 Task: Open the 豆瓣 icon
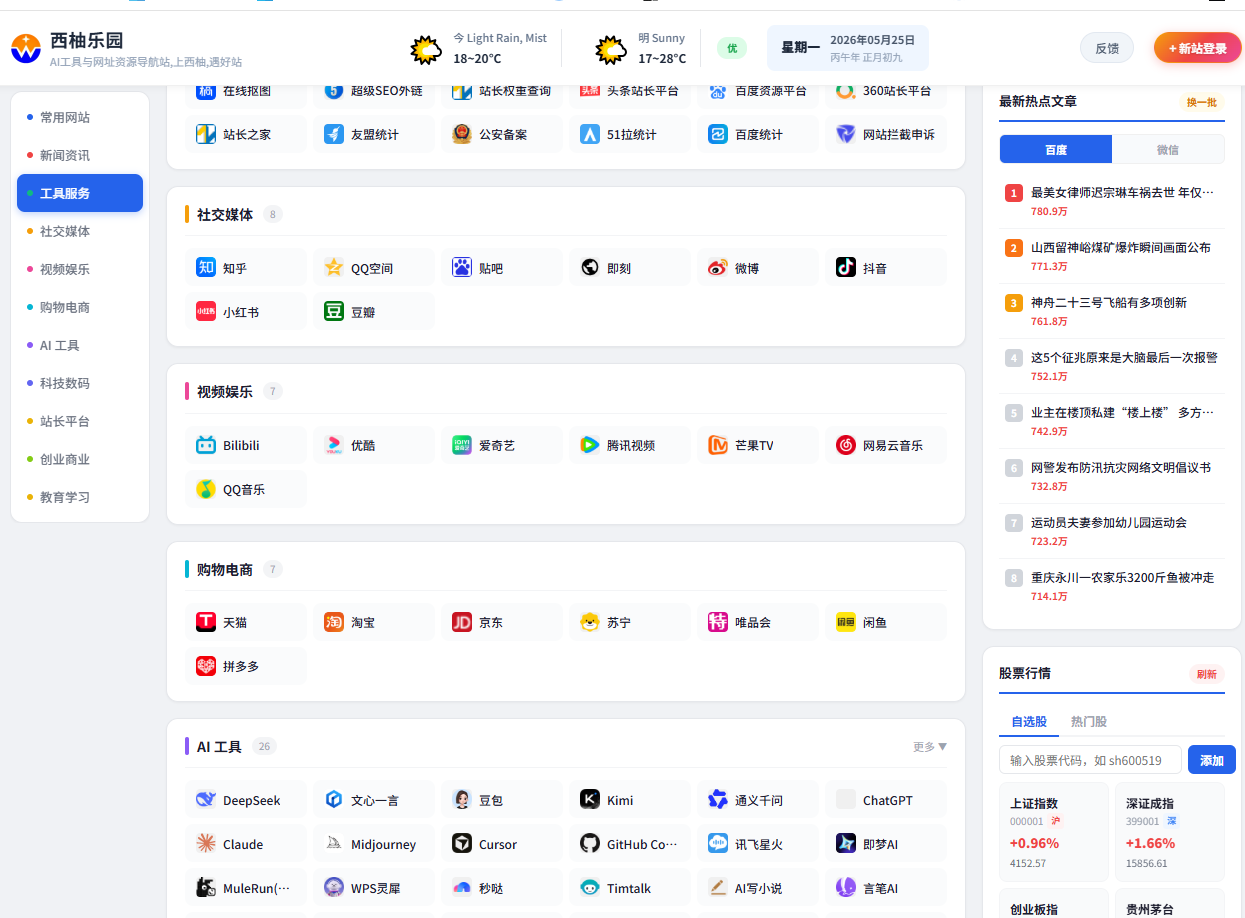(x=334, y=311)
